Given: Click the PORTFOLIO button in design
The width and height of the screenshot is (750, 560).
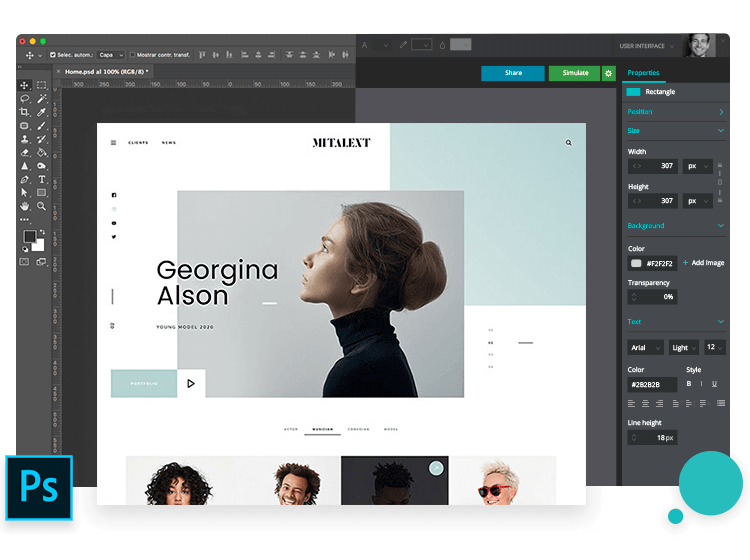Looking at the screenshot, I should tap(144, 384).
